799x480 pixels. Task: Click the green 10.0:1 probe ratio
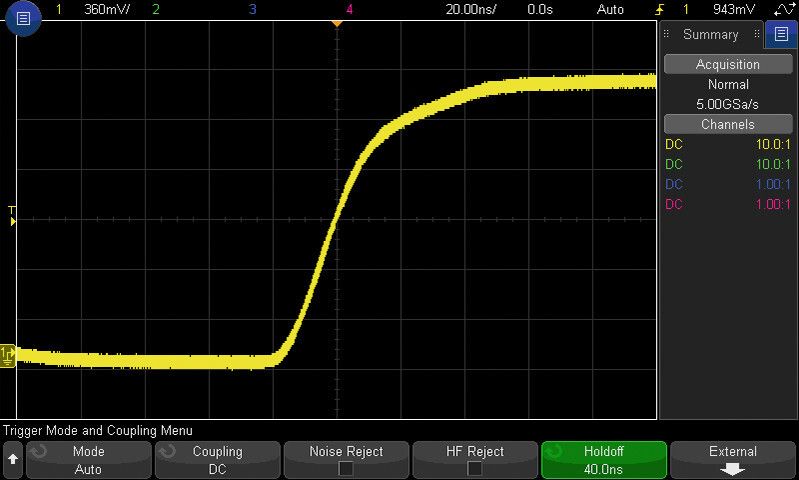(773, 164)
